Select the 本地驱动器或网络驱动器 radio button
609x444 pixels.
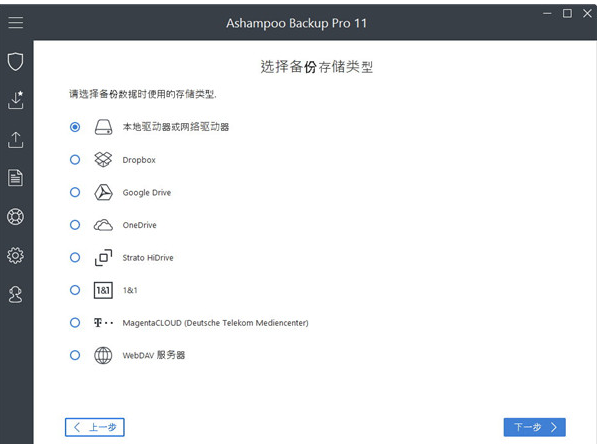point(75,127)
